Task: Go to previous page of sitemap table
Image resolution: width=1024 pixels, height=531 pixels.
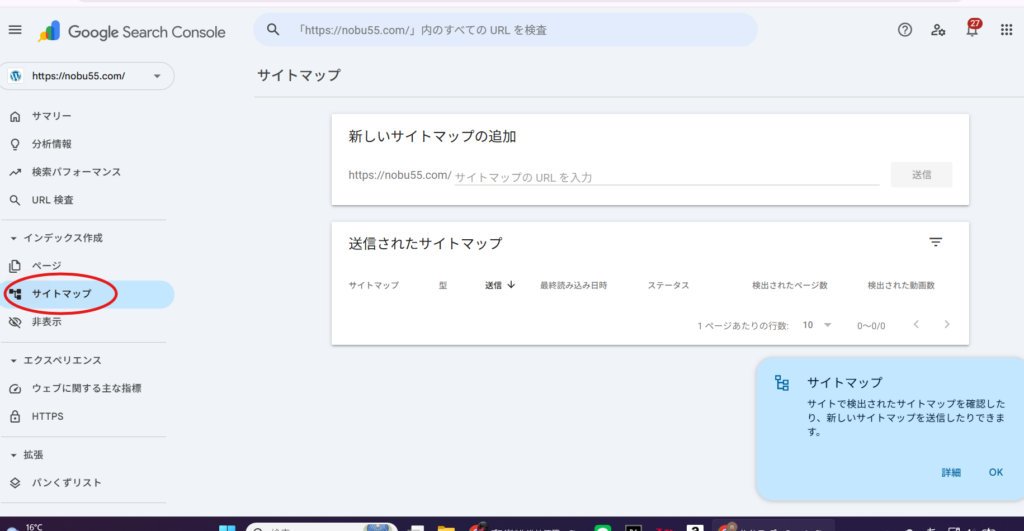Action: click(x=916, y=324)
